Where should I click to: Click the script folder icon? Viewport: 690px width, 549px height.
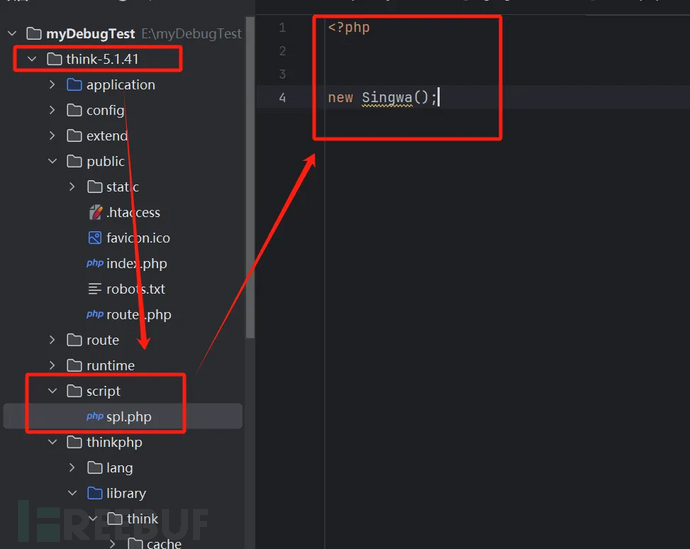pos(74,391)
